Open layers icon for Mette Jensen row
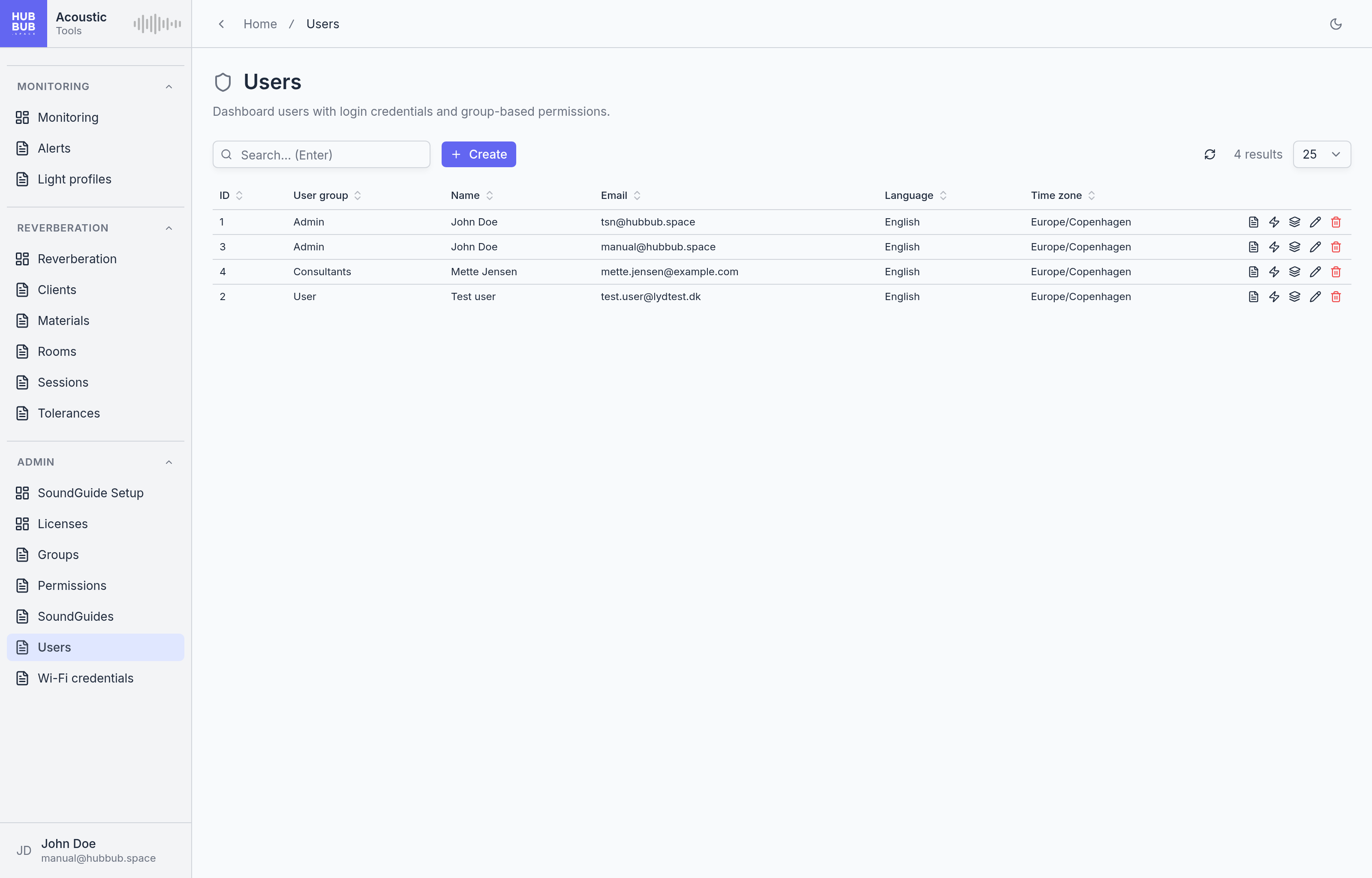The image size is (1372, 878). 1294,272
